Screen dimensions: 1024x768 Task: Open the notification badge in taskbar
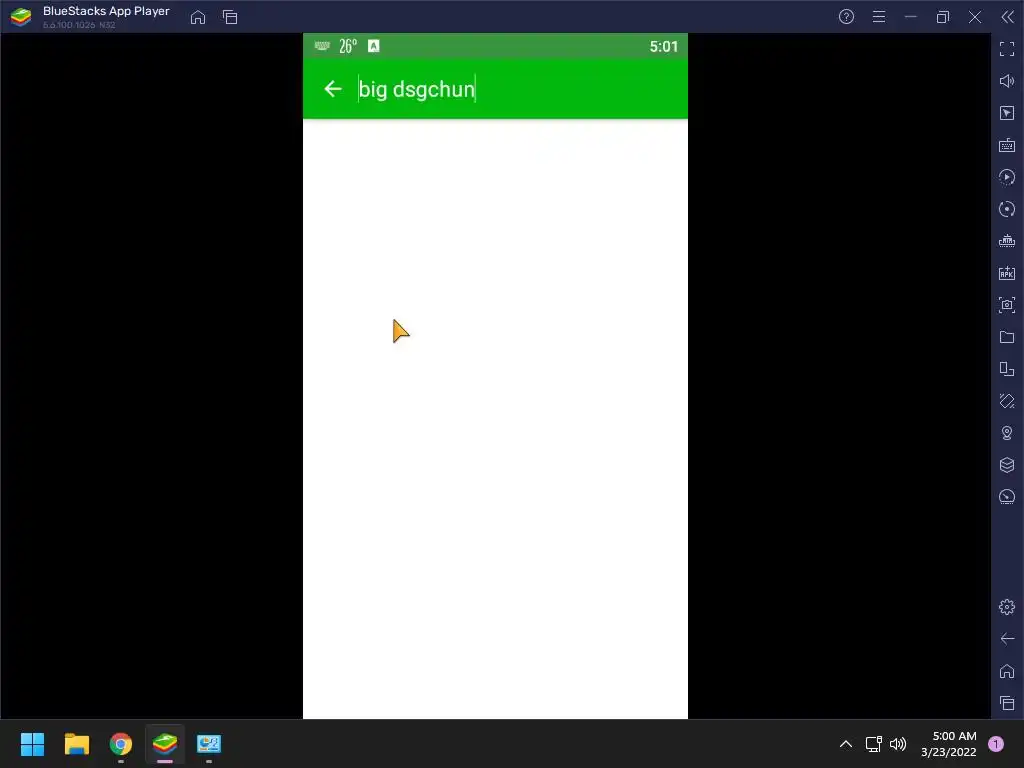coord(996,744)
